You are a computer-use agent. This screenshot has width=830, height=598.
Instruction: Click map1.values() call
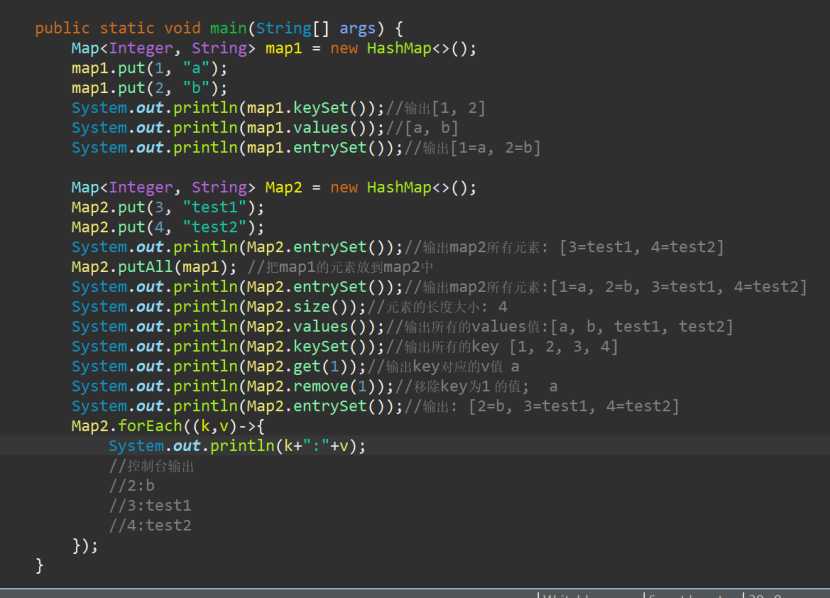pos(309,128)
